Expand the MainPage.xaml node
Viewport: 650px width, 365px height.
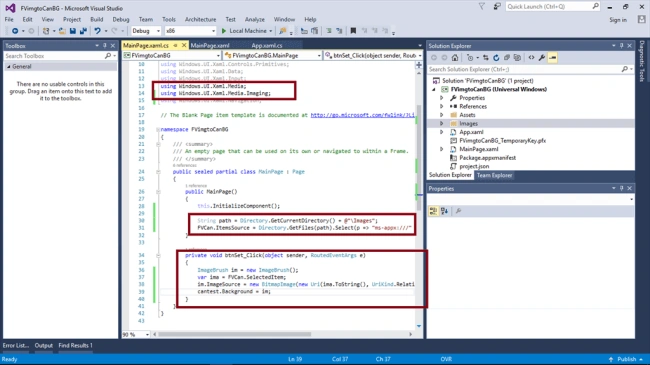tap(441, 149)
